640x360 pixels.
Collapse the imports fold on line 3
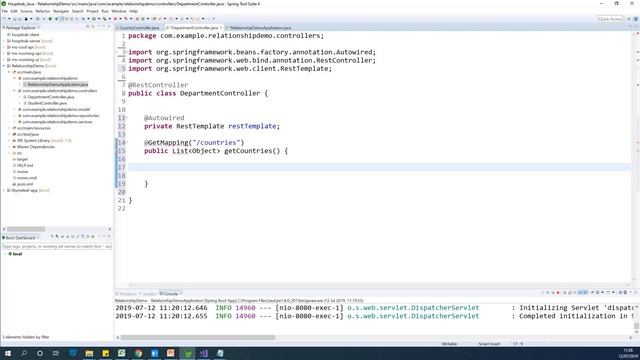tap(127, 52)
